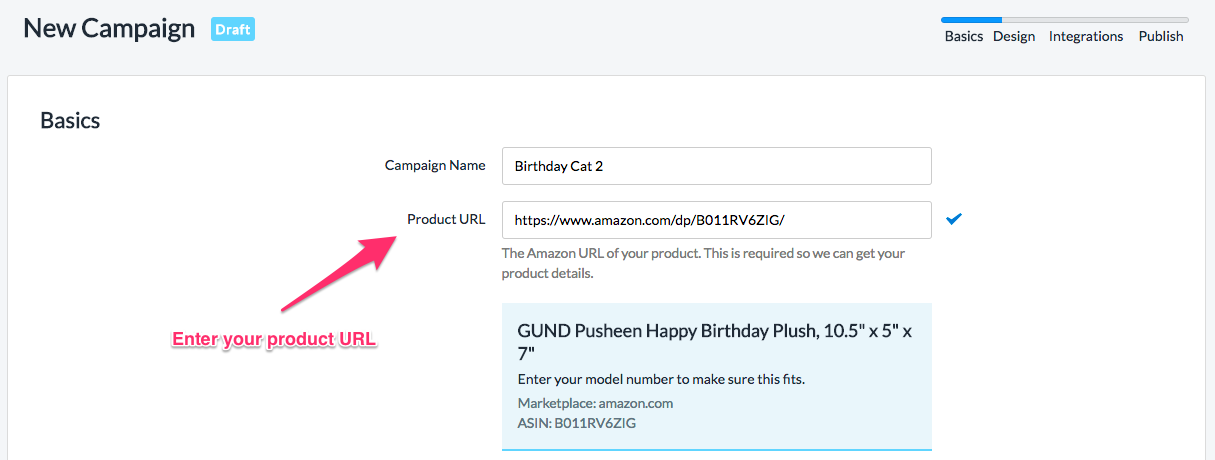Click the blue checkmark beside Product URL
The height and width of the screenshot is (460, 1215).
[x=953, y=219]
